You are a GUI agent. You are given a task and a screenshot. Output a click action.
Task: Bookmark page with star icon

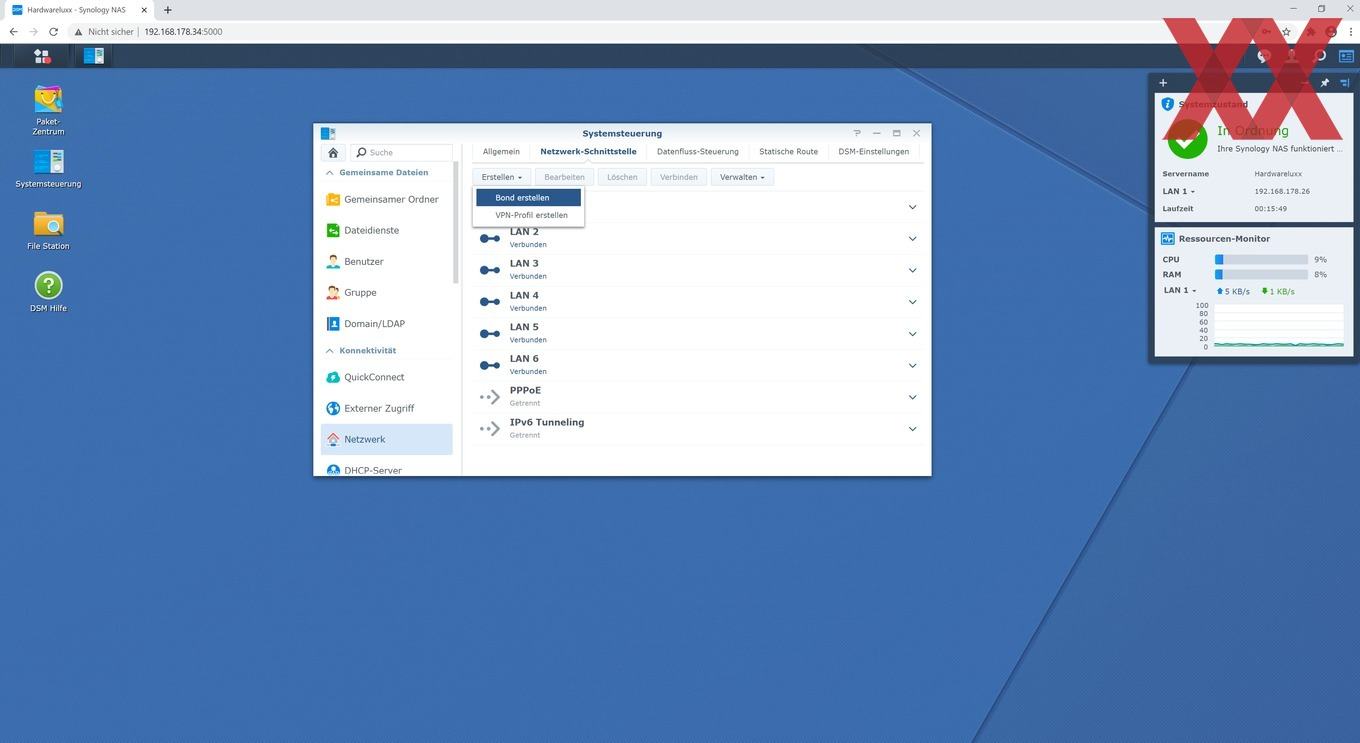(x=1286, y=31)
